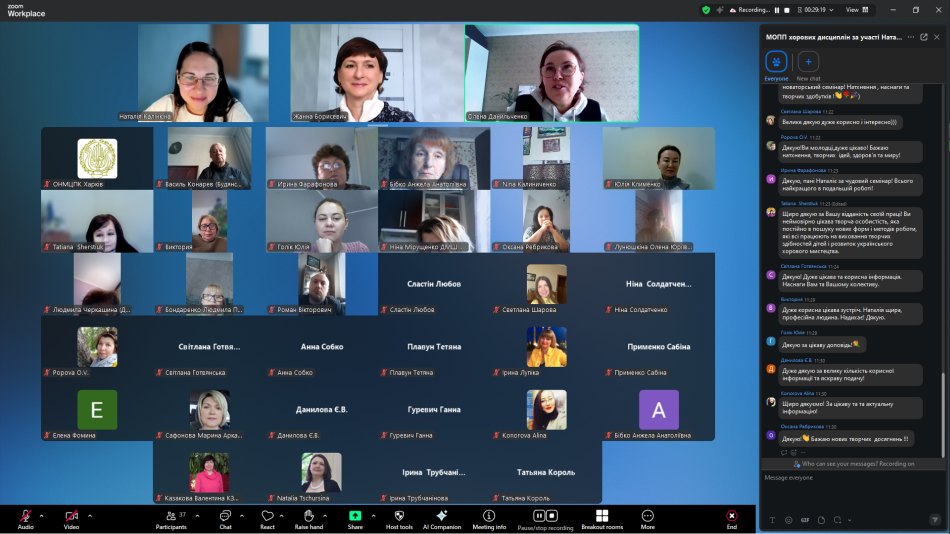Open the AI Companion panel
The height and width of the screenshot is (534, 950).
pos(441,516)
